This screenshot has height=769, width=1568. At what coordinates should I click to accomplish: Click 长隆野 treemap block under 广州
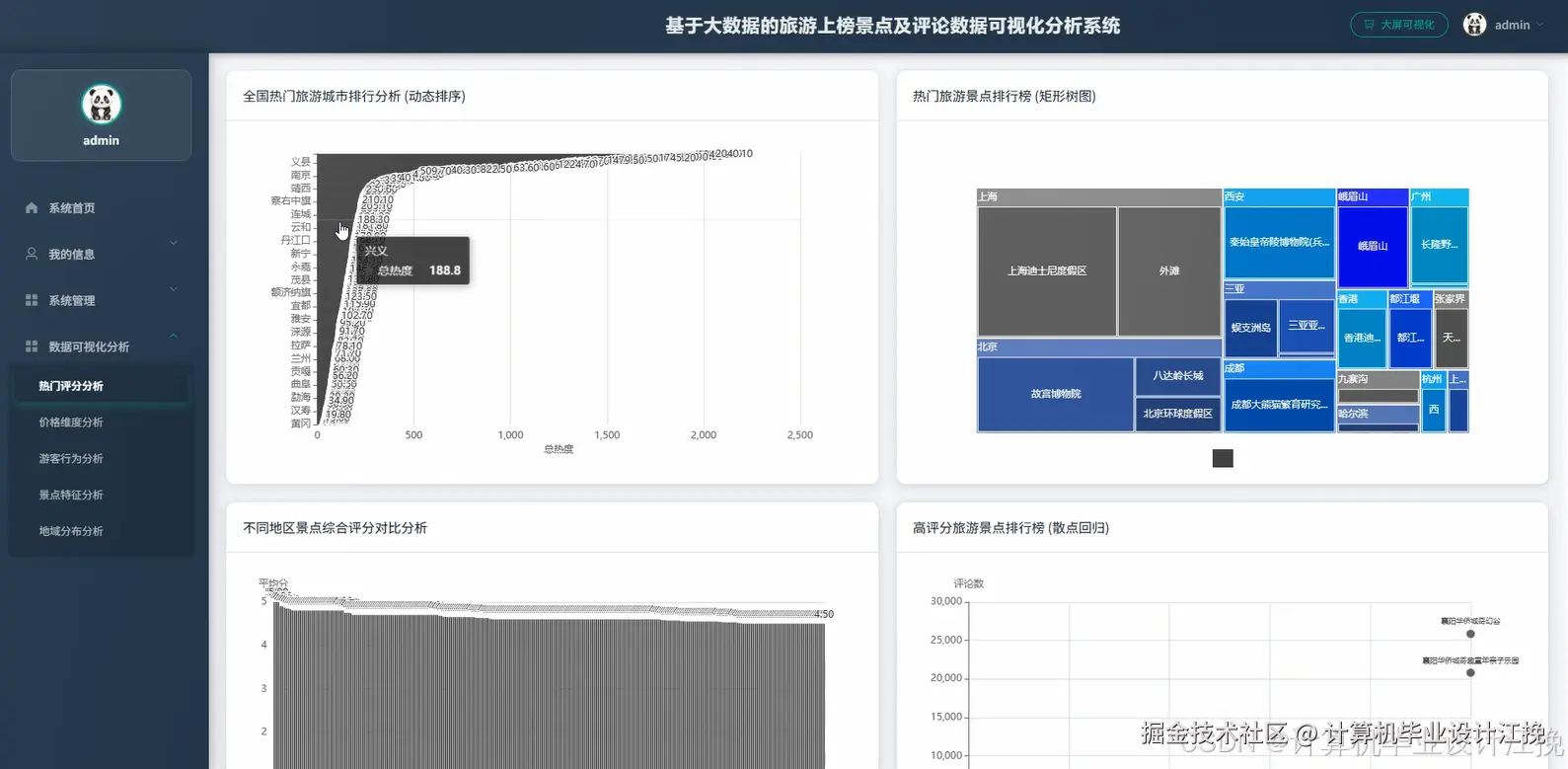click(x=1439, y=245)
